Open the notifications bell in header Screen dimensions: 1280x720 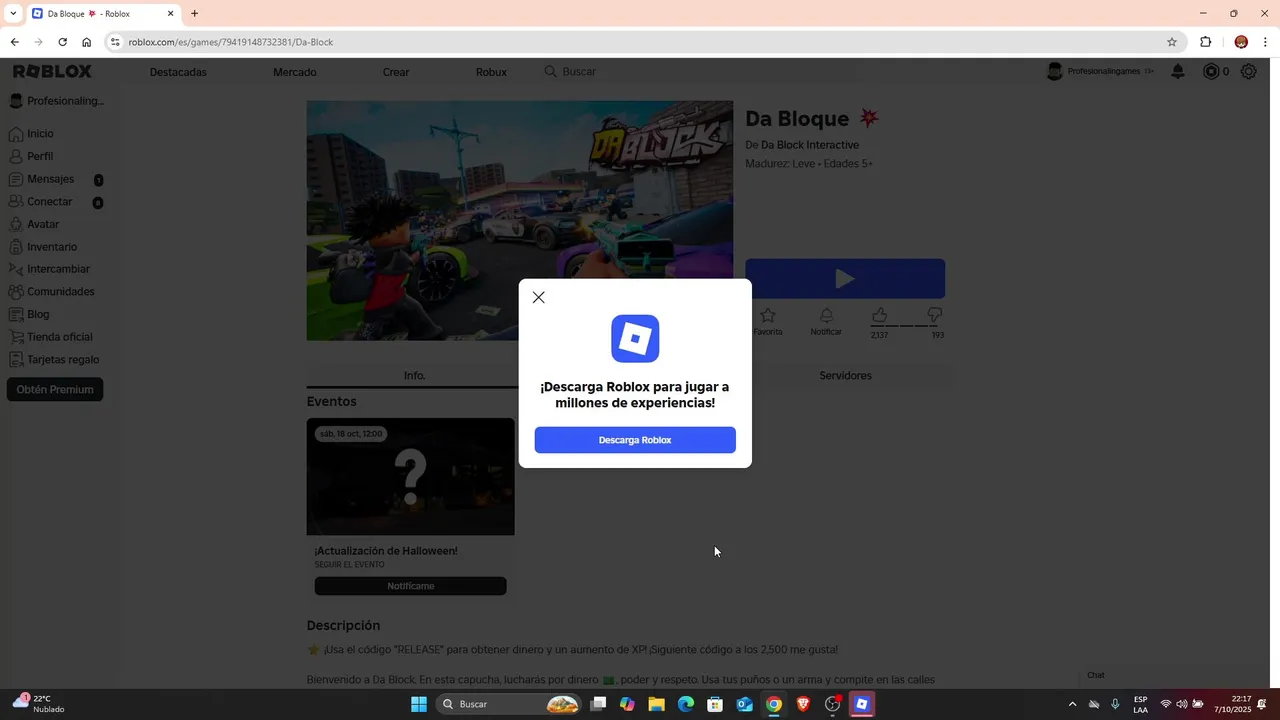pos(1178,72)
